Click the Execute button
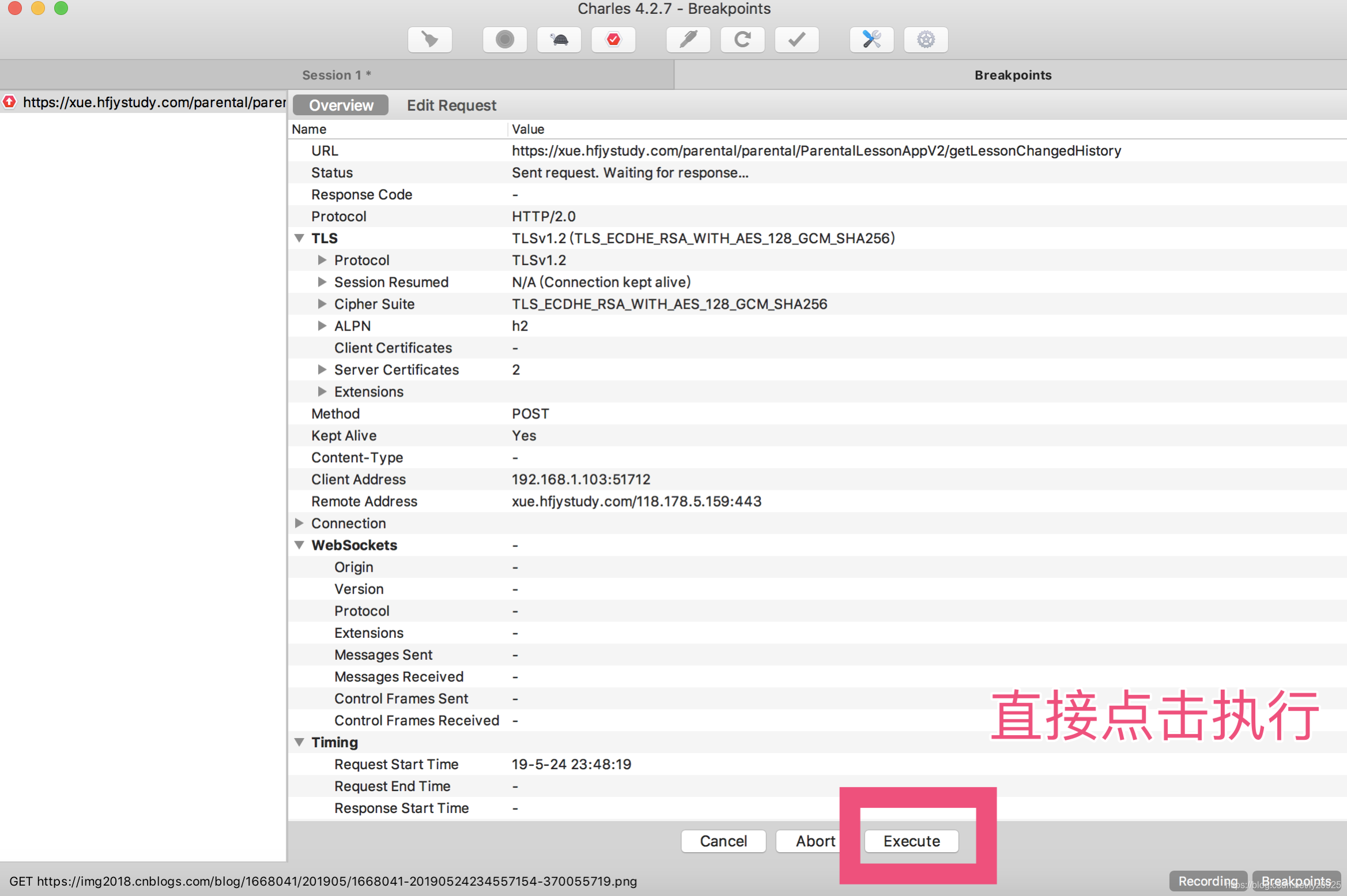The height and width of the screenshot is (896, 1347). 912,841
